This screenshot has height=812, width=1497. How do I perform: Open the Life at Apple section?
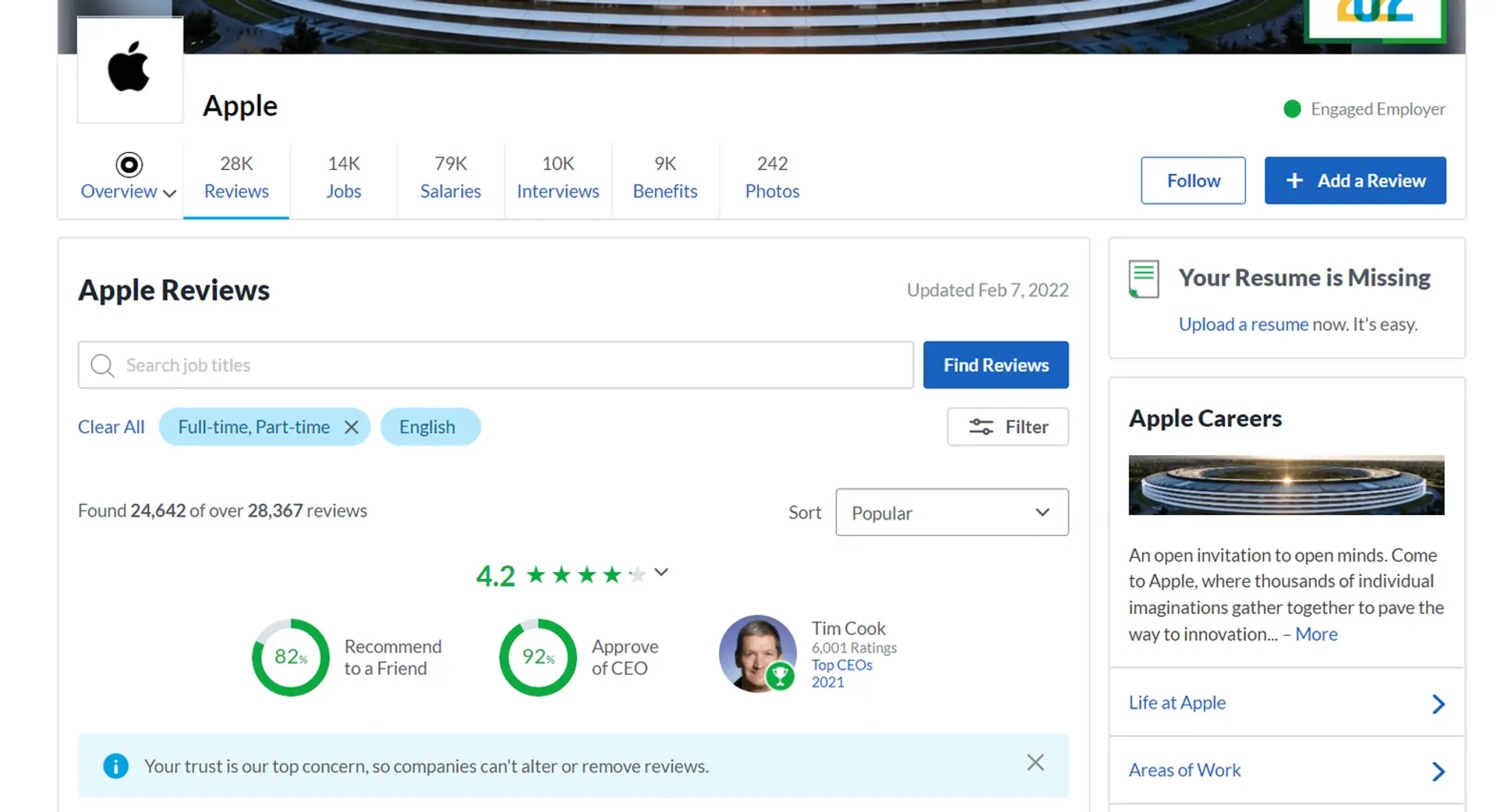(x=1286, y=703)
